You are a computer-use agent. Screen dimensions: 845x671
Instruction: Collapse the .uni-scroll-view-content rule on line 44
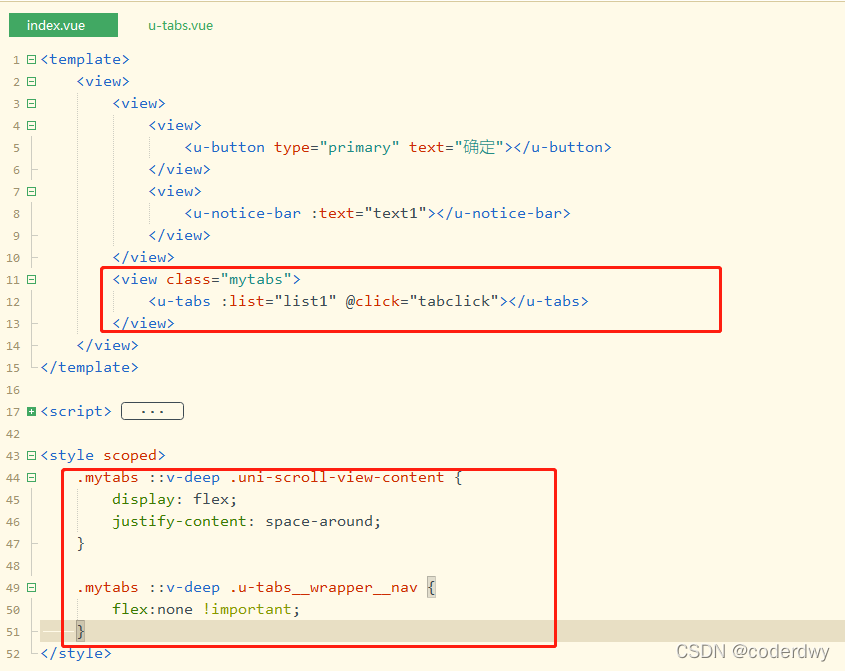pos(32,478)
